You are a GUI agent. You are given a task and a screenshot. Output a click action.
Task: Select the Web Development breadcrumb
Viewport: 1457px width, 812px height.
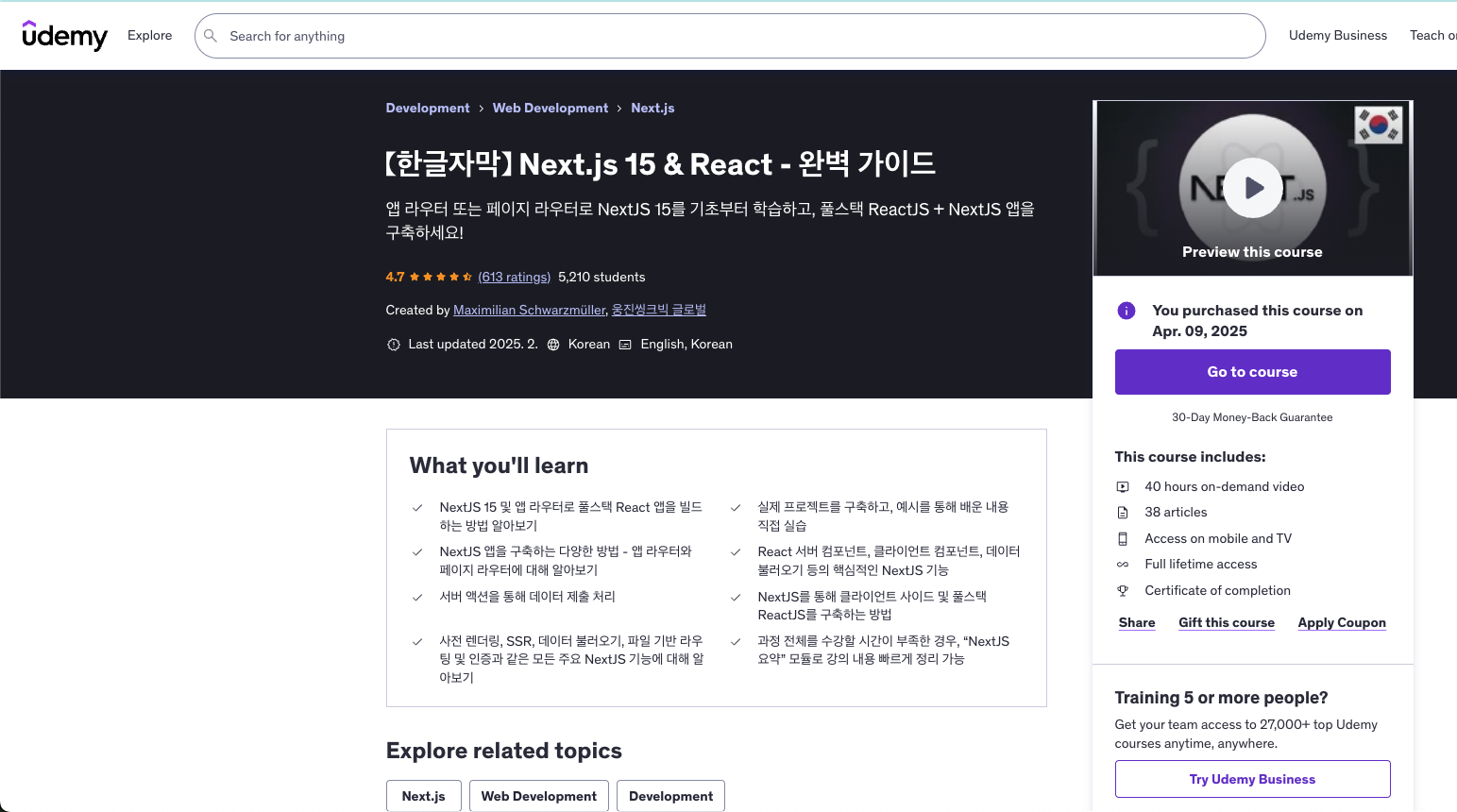point(551,108)
